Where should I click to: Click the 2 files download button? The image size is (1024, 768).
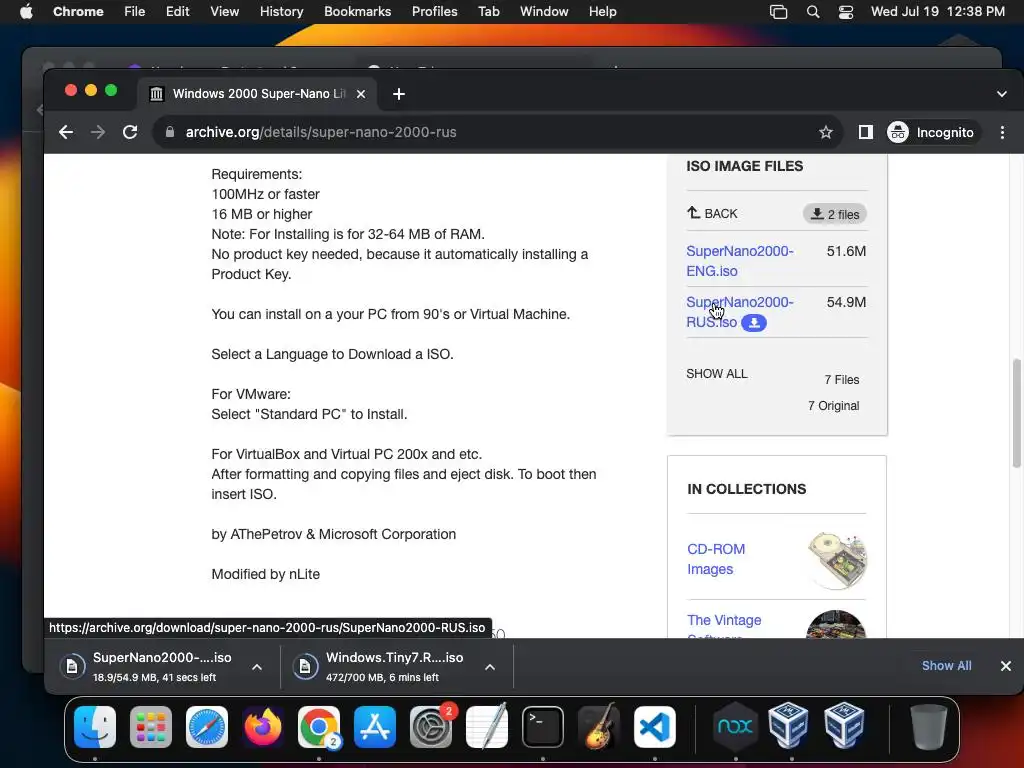pyautogui.click(x=835, y=214)
